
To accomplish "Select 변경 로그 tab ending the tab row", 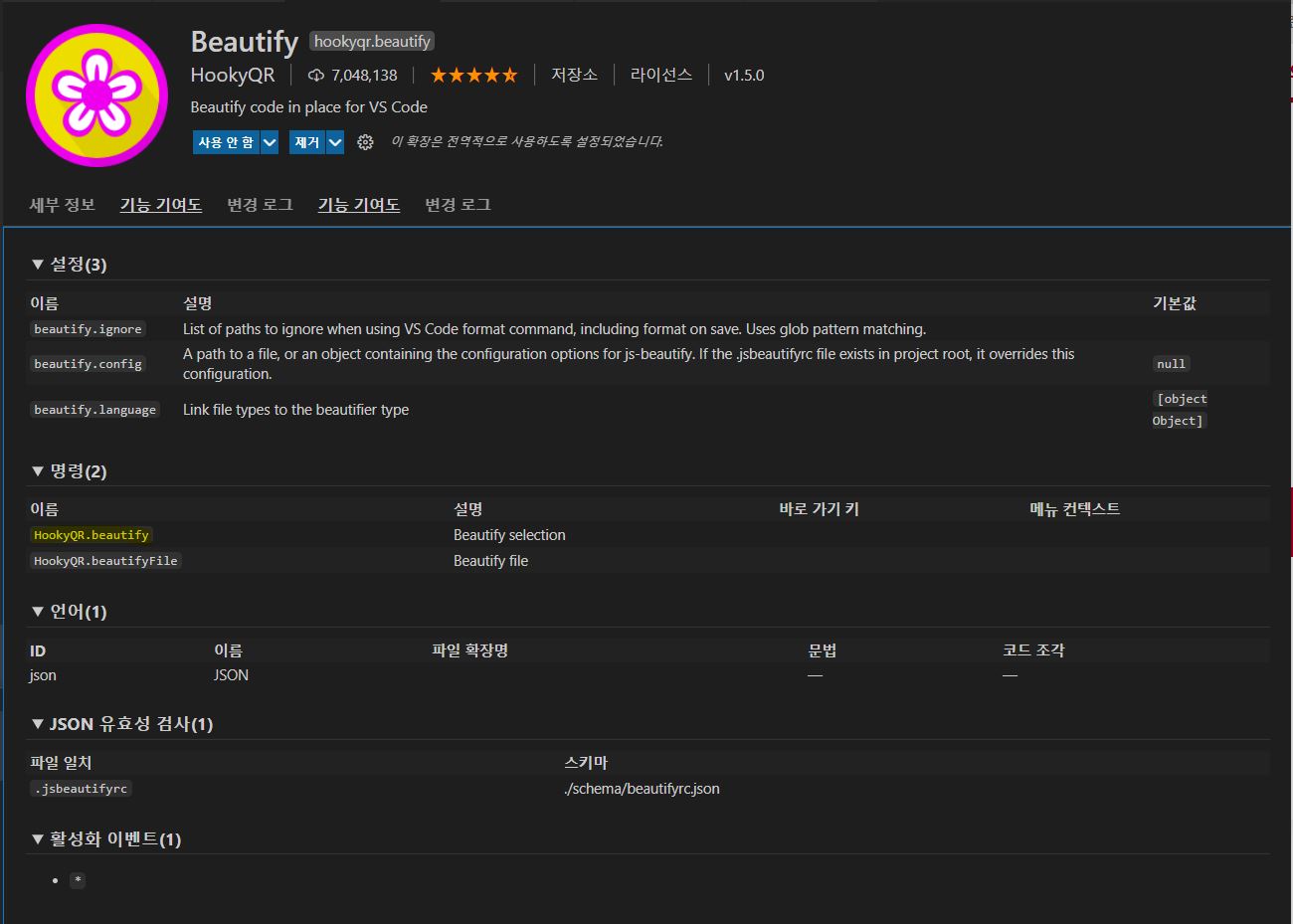I will click(458, 205).
